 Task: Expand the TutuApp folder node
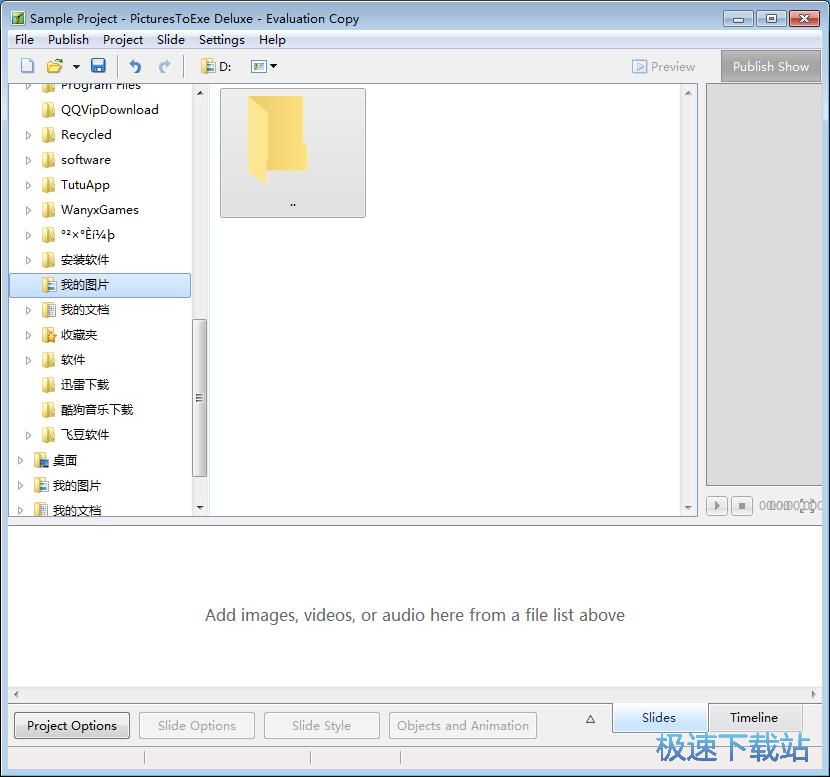click(x=29, y=185)
